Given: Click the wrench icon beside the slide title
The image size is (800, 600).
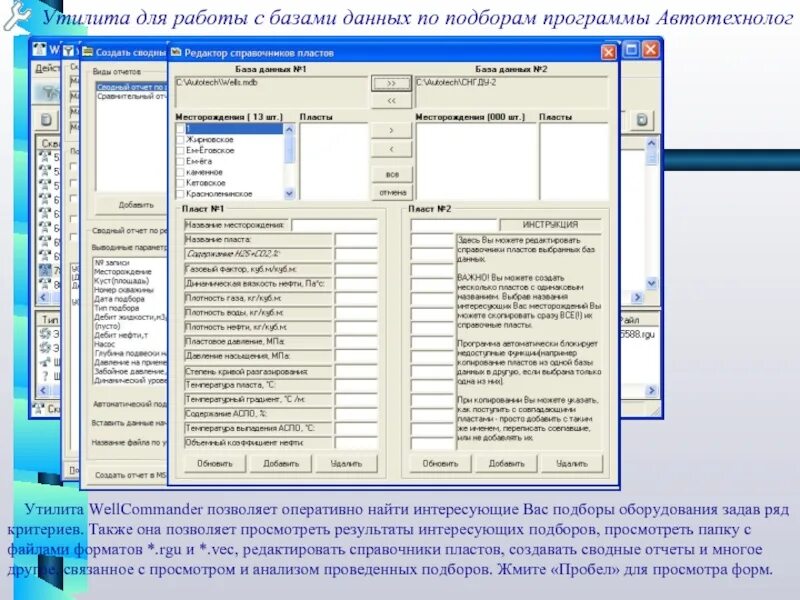Looking at the screenshot, I should 17,15.
